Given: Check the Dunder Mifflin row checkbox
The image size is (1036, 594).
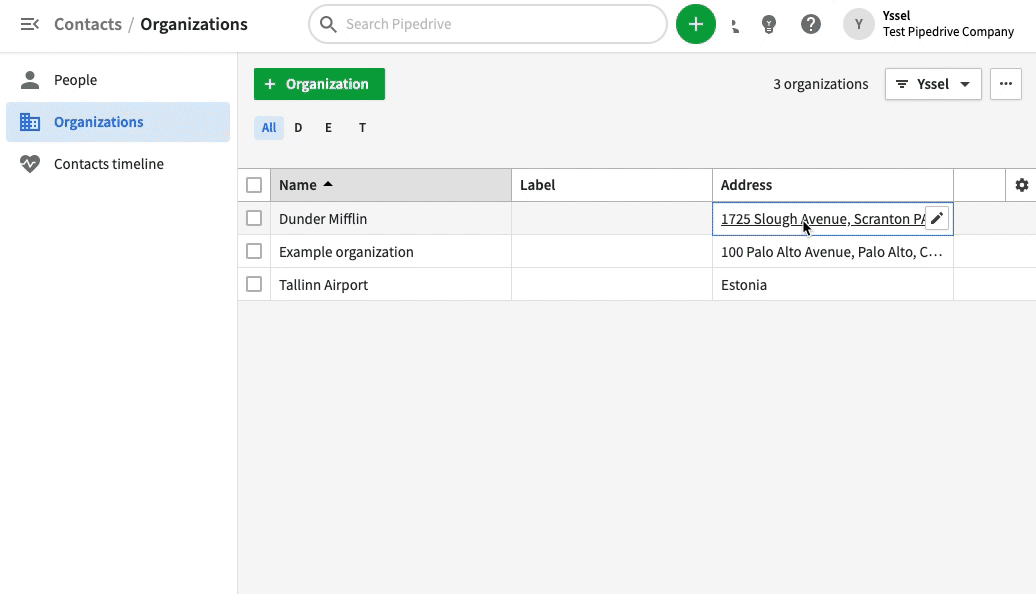Looking at the screenshot, I should [x=254, y=218].
